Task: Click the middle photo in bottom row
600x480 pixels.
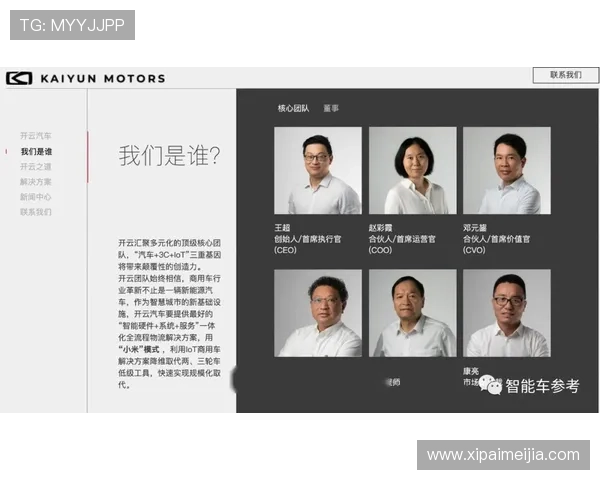Action: point(412,313)
